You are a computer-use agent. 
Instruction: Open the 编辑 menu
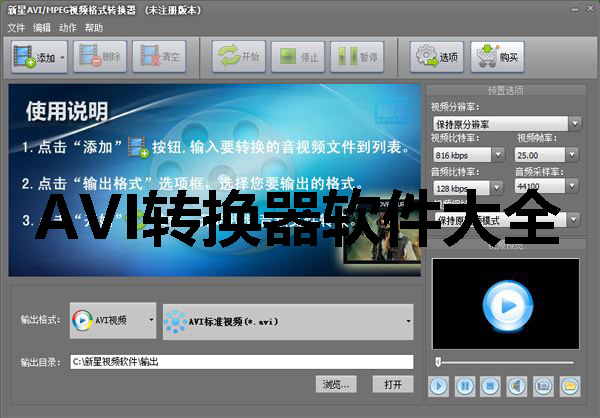coord(42,28)
